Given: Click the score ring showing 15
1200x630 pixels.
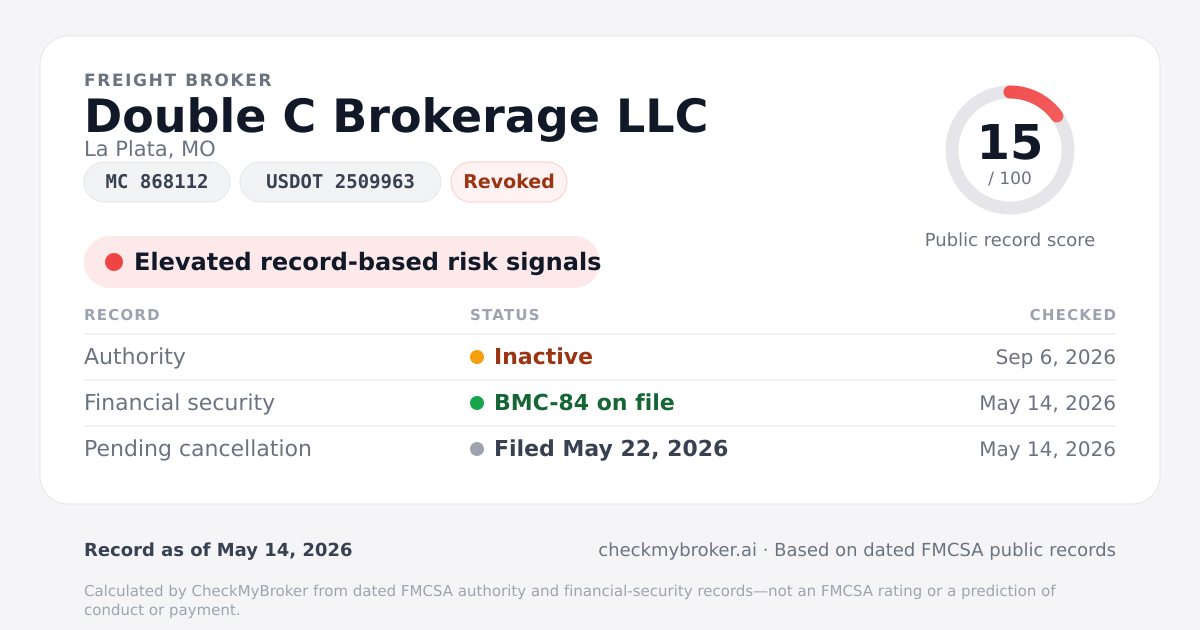Looking at the screenshot, I should 1010,150.
